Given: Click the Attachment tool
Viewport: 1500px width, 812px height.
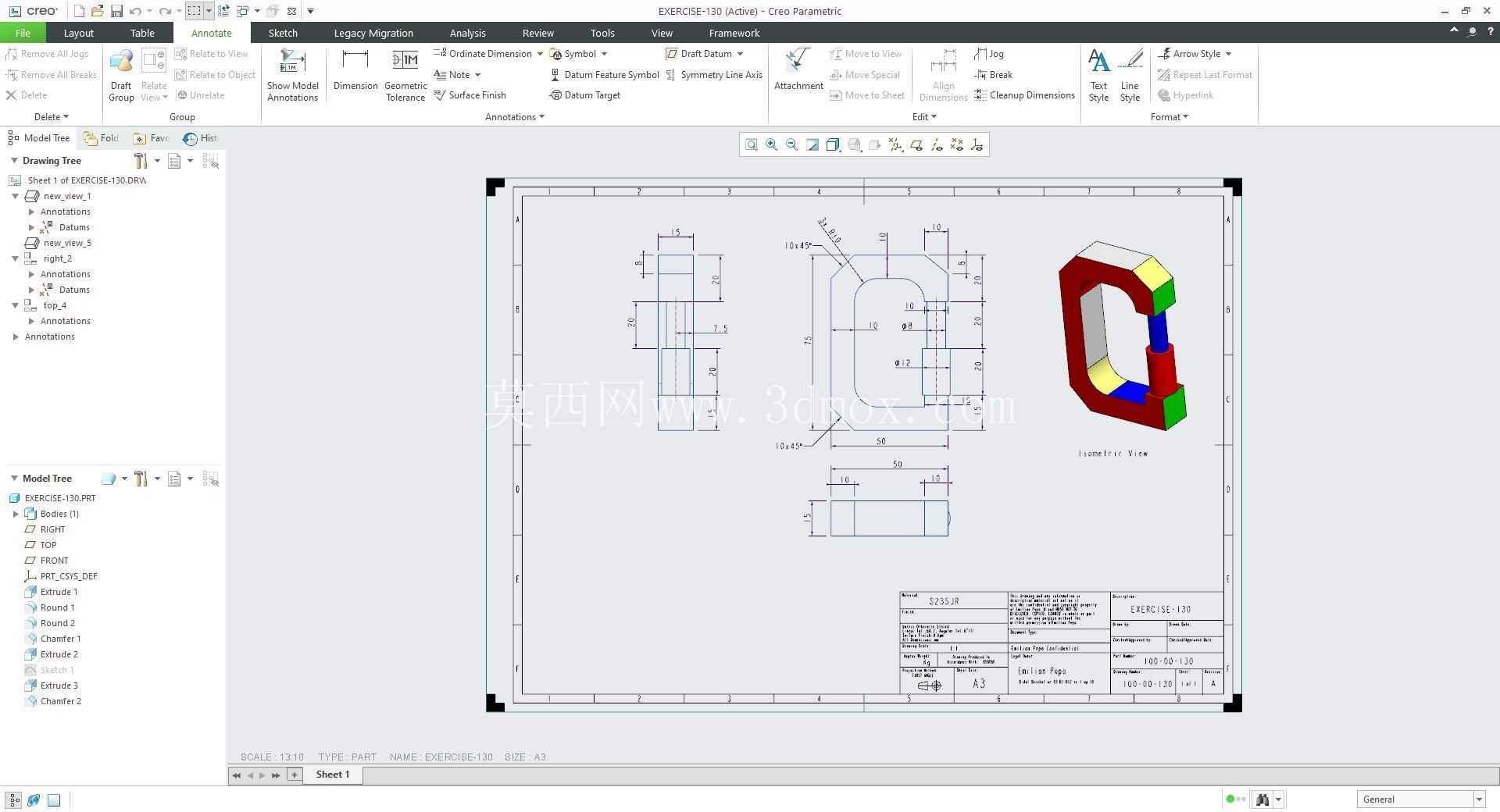Looking at the screenshot, I should point(798,69).
